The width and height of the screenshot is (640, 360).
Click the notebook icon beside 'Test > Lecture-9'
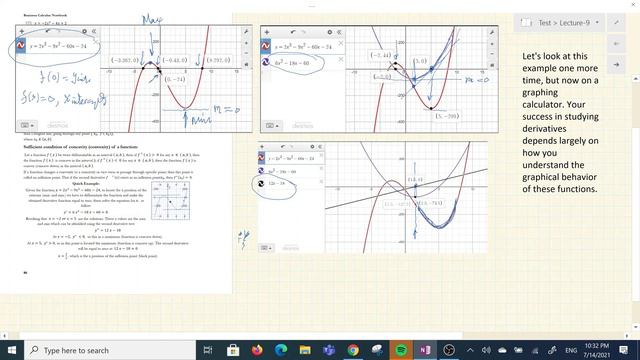click(525, 22)
